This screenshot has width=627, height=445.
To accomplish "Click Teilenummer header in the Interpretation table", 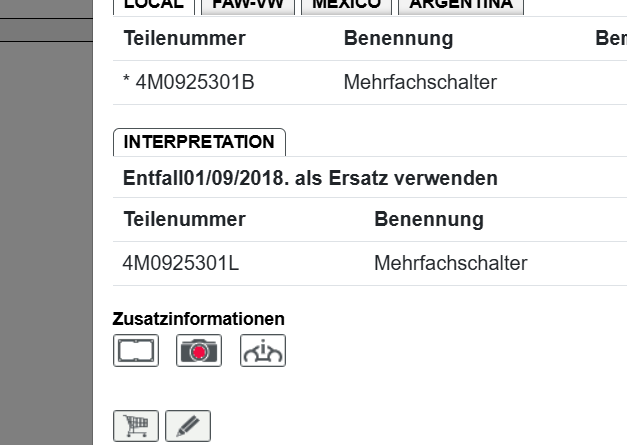I will pos(184,219).
